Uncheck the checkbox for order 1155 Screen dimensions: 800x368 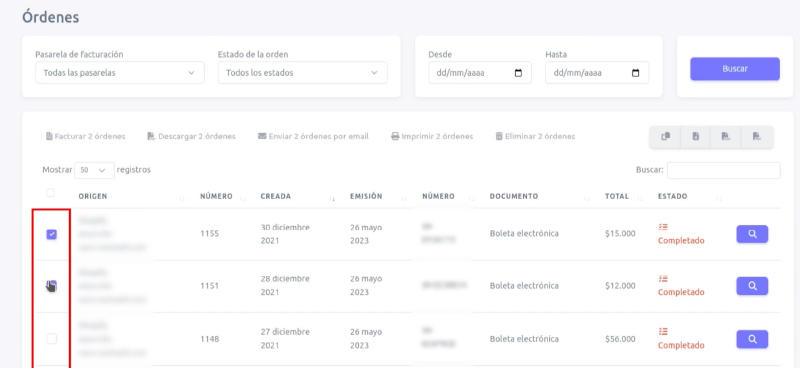(x=52, y=234)
